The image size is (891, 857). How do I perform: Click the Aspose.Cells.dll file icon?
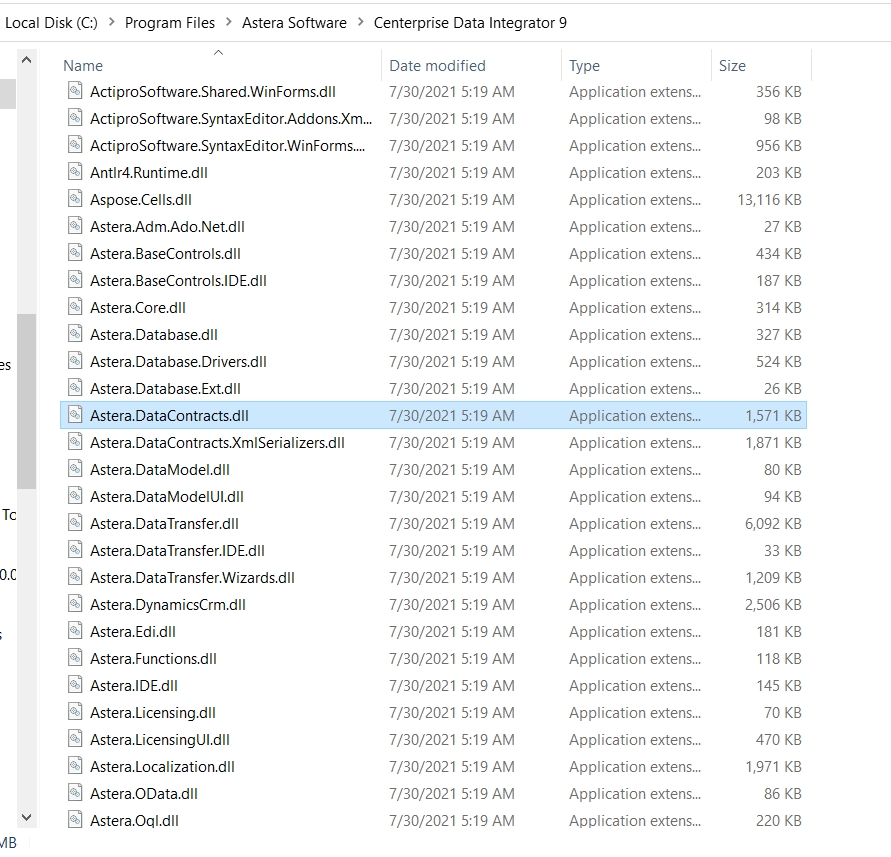click(x=75, y=199)
